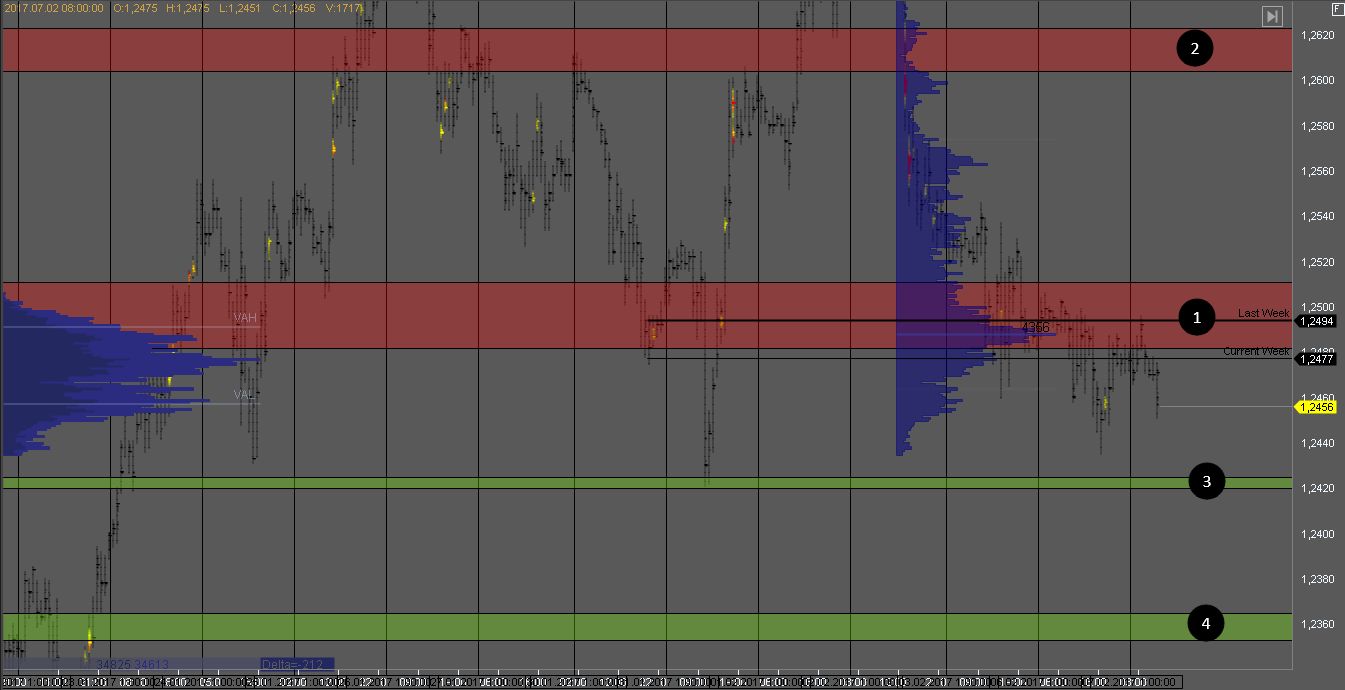Click the small F icon in corner
Image resolution: width=1345 pixels, height=690 pixels.
(x=1337, y=8)
